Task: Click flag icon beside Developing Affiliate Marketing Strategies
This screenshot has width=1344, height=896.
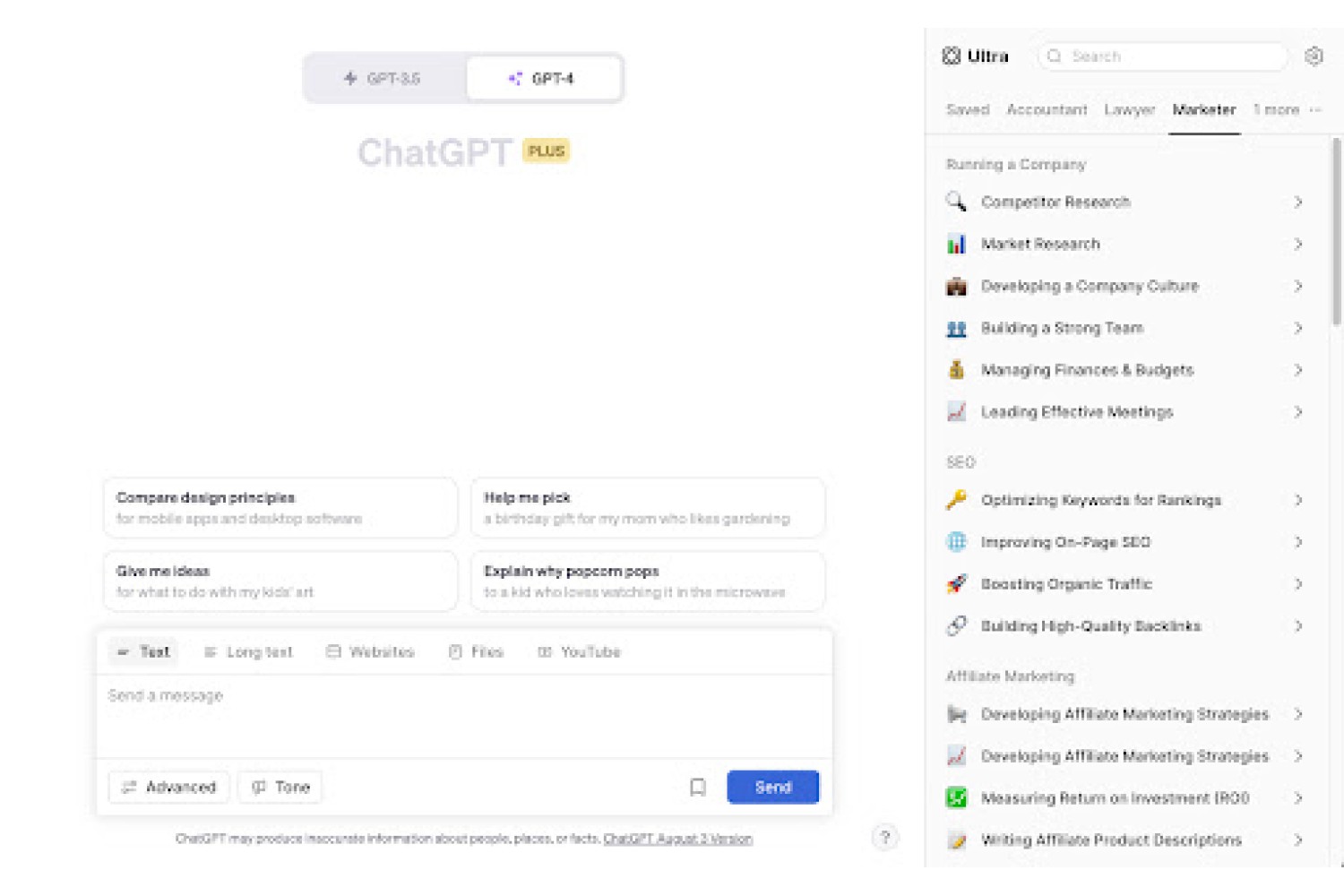Action: coord(957,714)
